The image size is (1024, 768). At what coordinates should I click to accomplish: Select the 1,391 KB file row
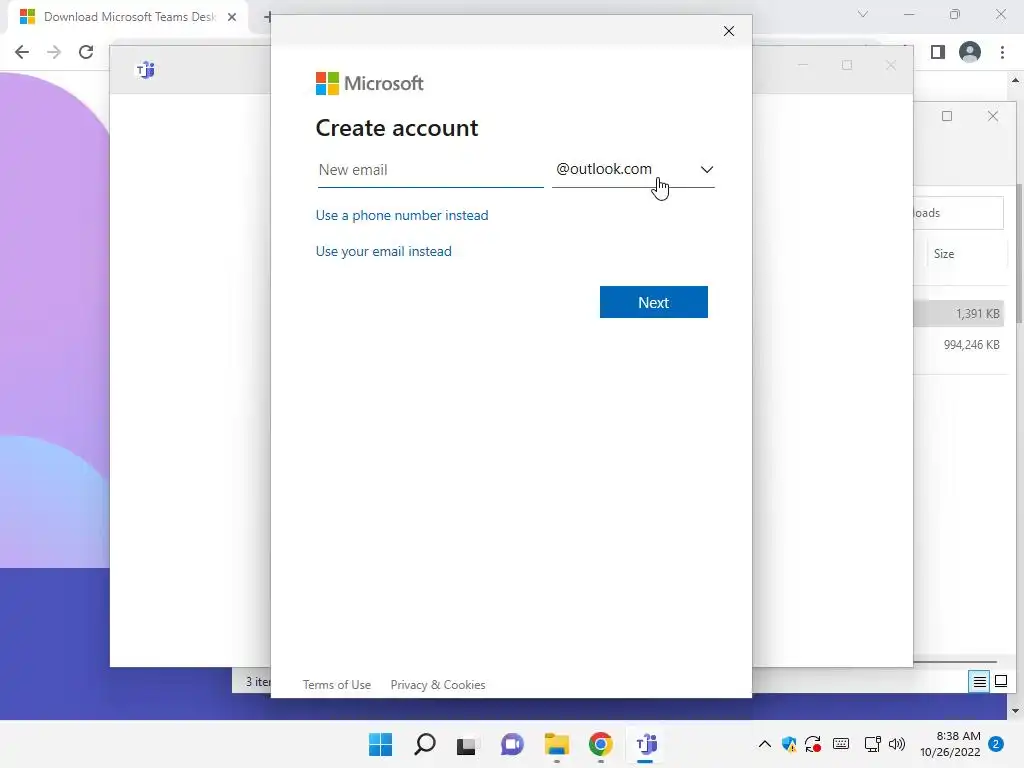pos(960,313)
